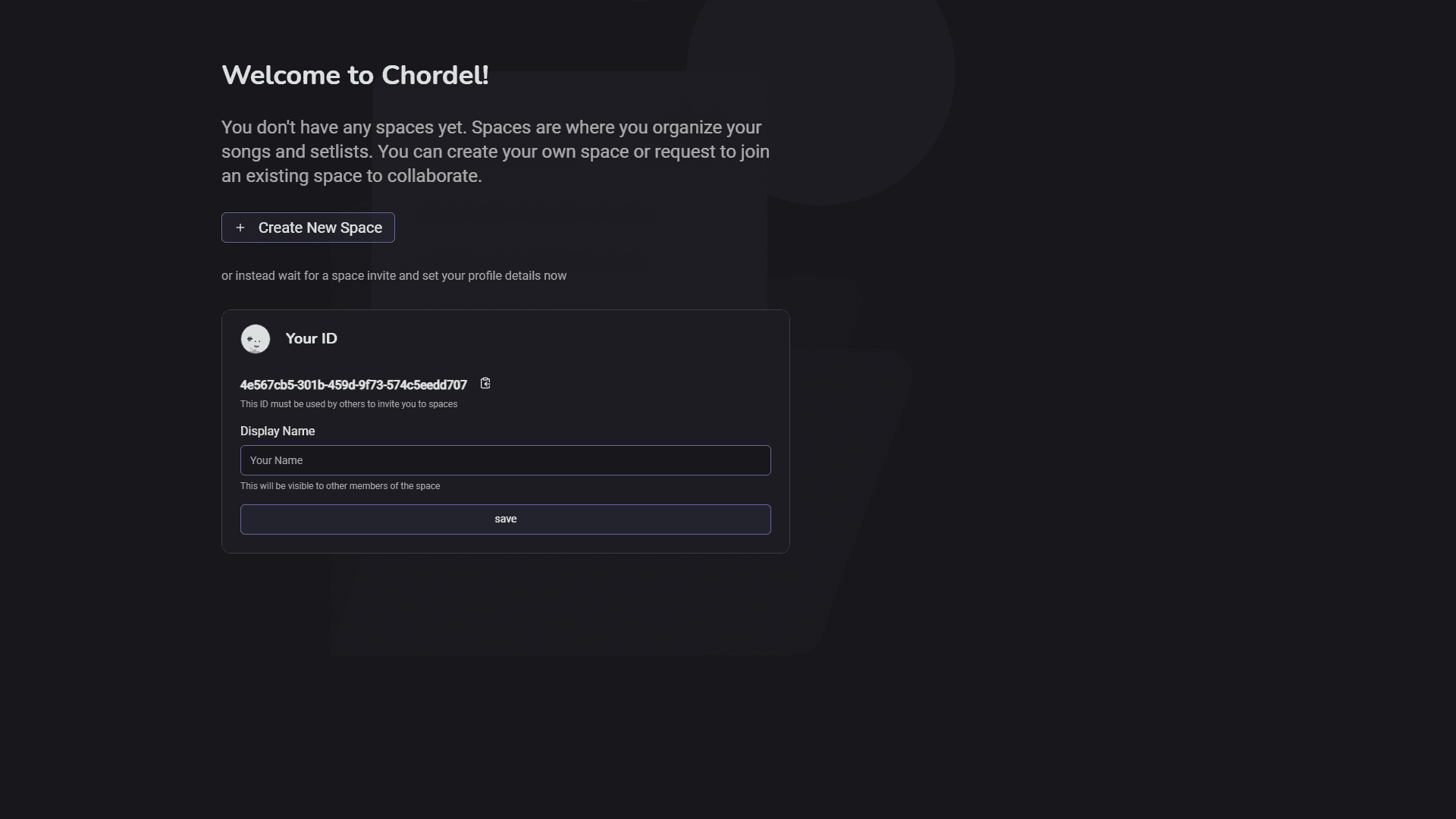Click the Welcome to Chordel! heading

coord(355,75)
